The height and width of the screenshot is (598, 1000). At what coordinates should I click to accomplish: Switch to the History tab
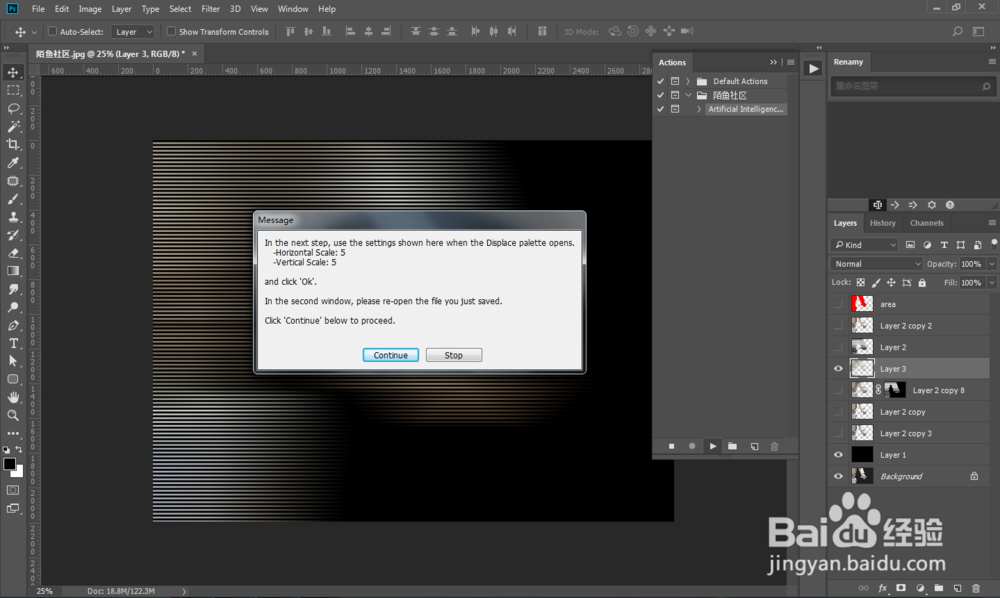tap(883, 223)
